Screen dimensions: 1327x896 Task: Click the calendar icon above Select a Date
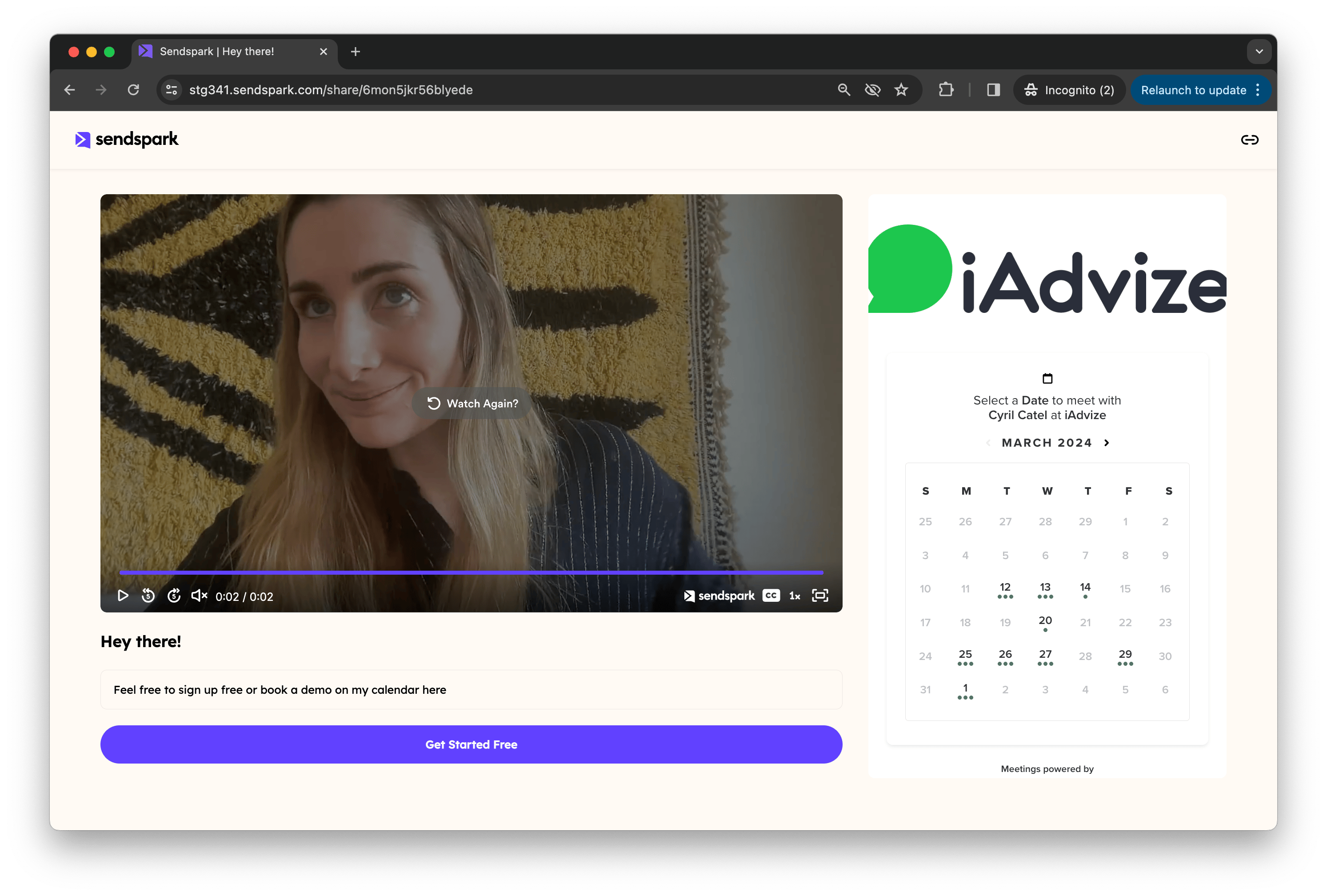(1047, 378)
